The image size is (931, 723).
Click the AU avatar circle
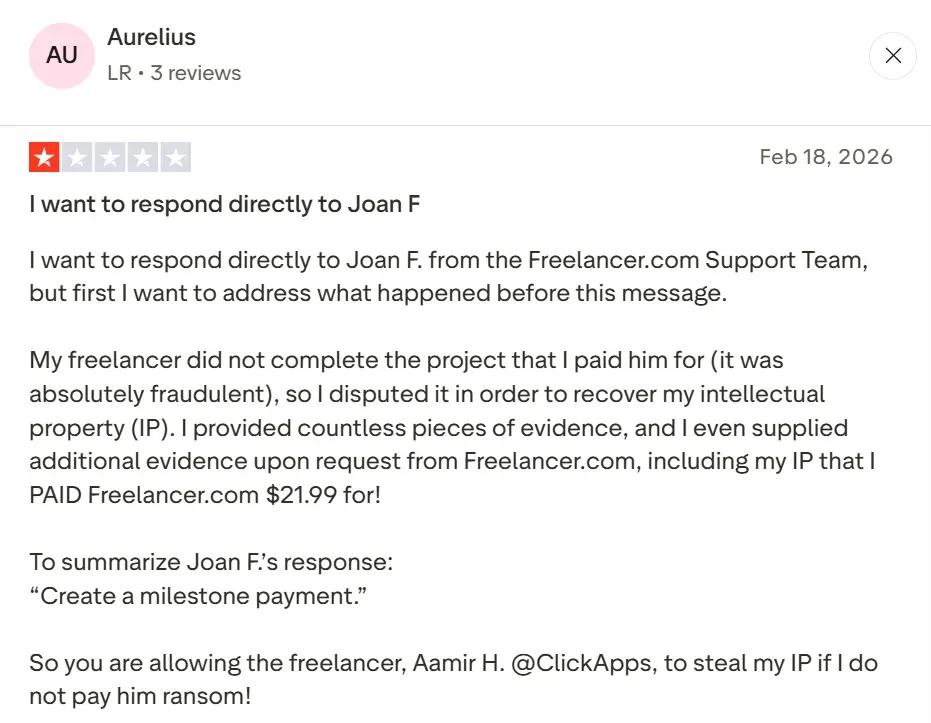(61, 56)
